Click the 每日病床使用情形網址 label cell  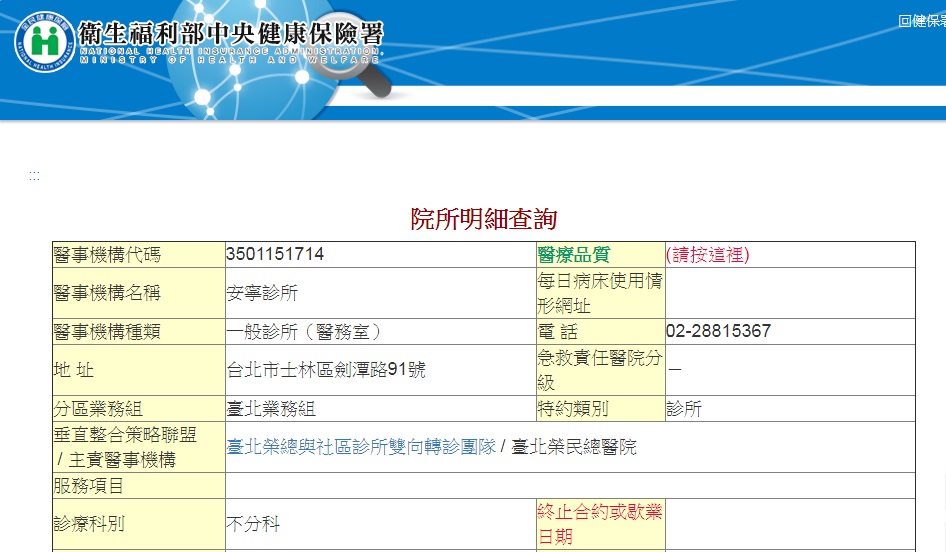point(601,293)
